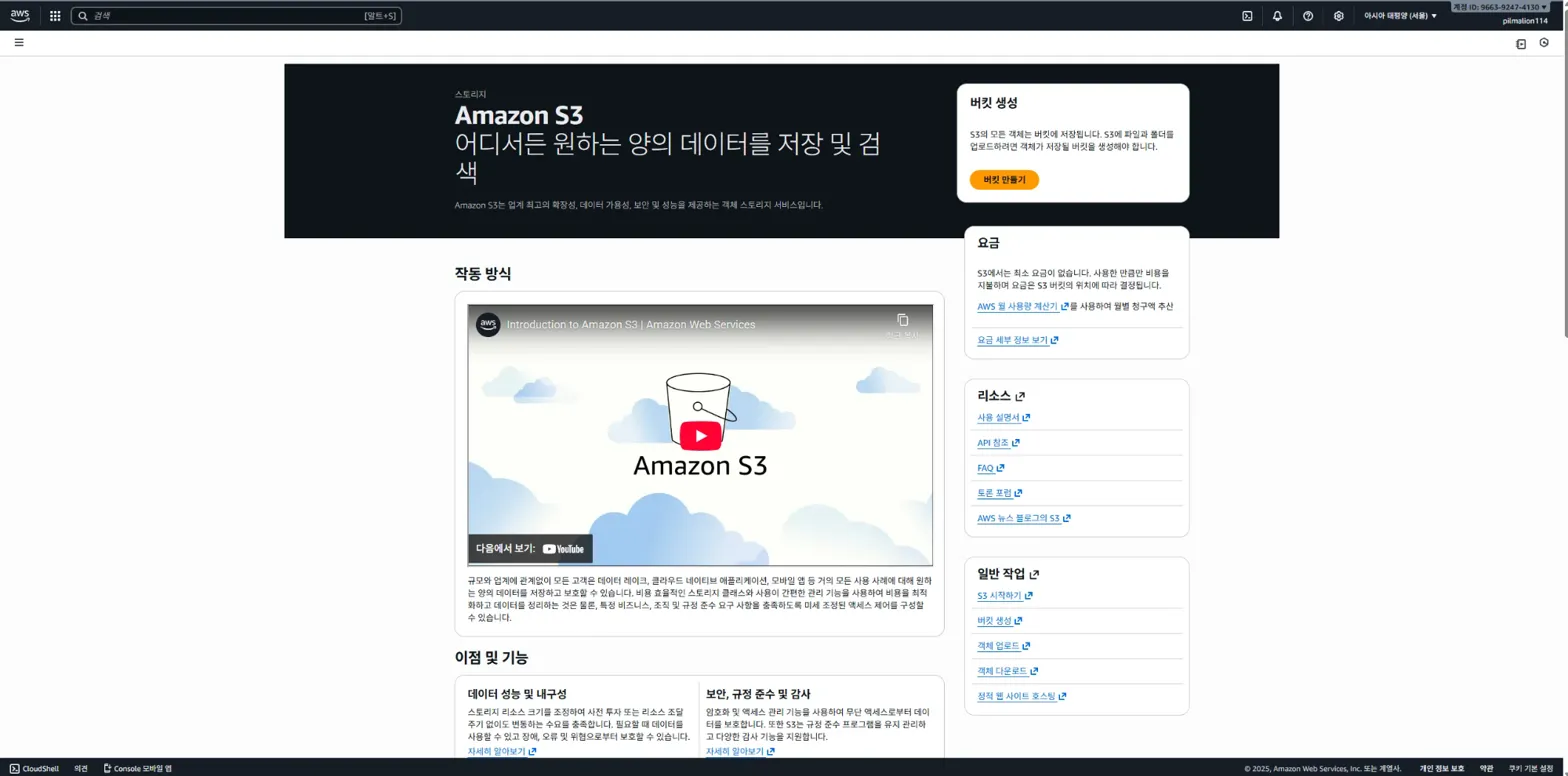Focus the 검색 search field

tap(236, 16)
